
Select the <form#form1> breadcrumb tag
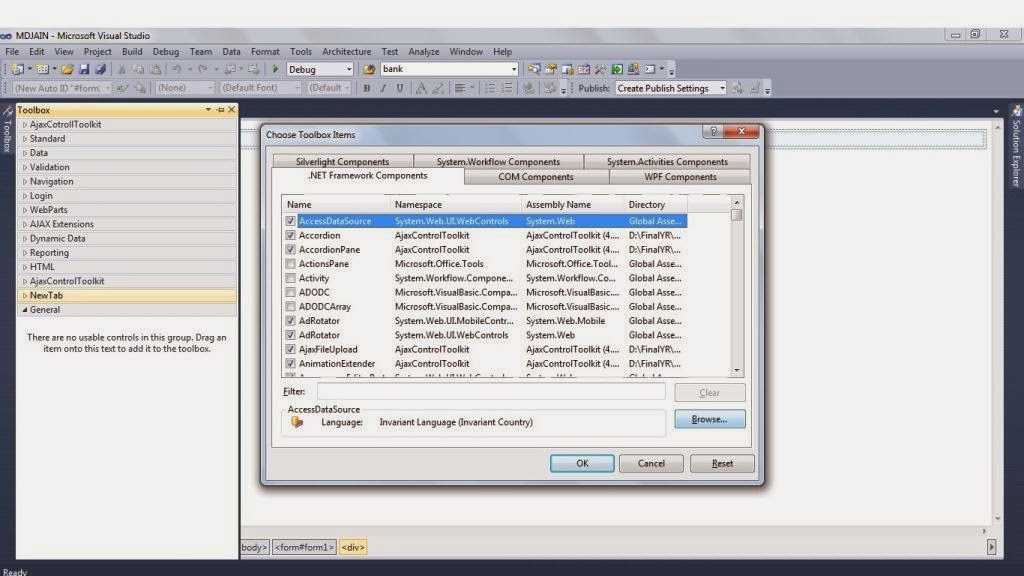pyautogui.click(x=304, y=547)
